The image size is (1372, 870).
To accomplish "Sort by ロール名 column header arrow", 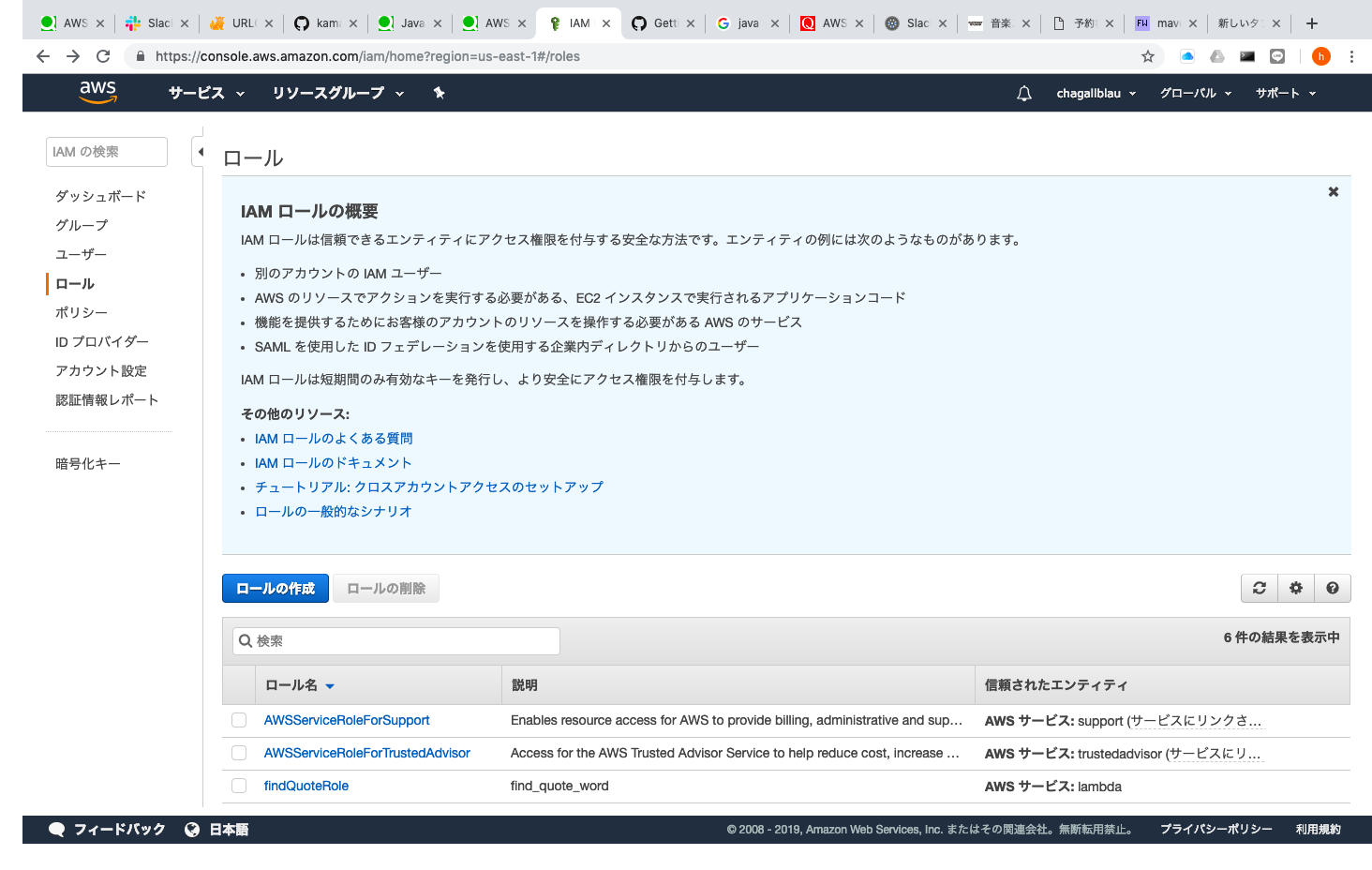I will [330, 686].
